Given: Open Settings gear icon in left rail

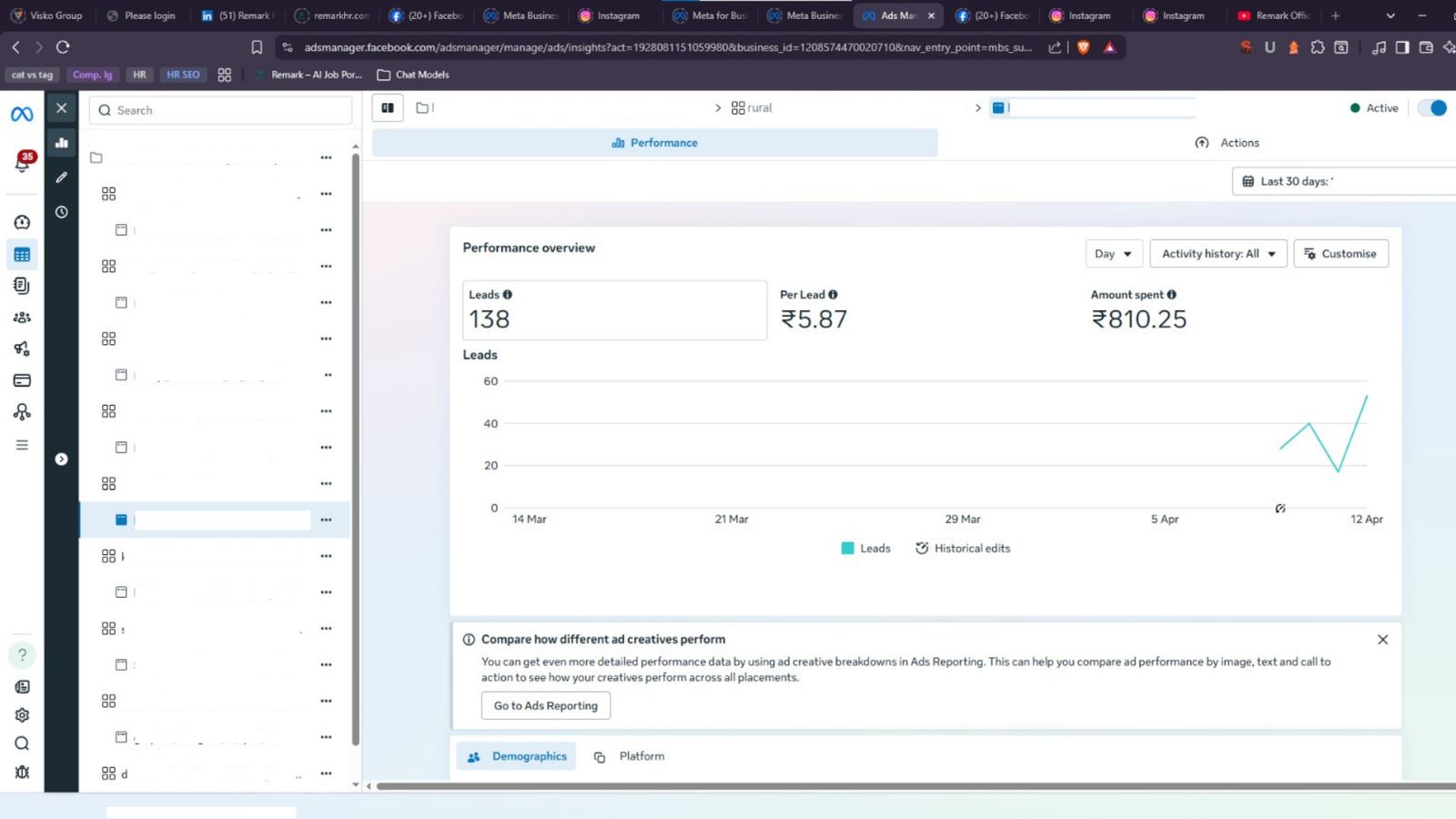Looking at the screenshot, I should (x=22, y=715).
